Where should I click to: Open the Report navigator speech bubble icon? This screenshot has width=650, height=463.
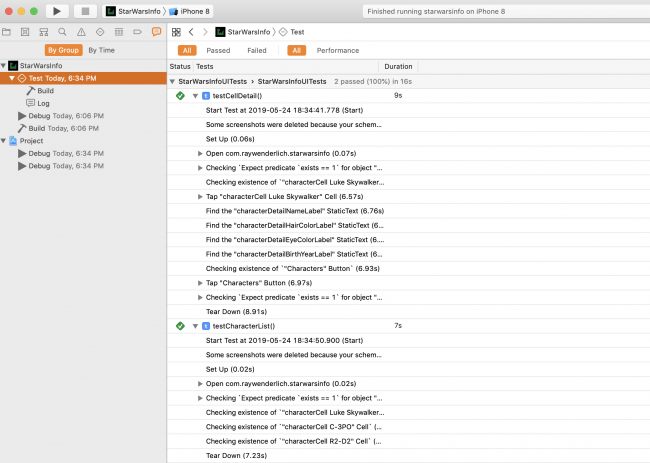(x=156, y=32)
